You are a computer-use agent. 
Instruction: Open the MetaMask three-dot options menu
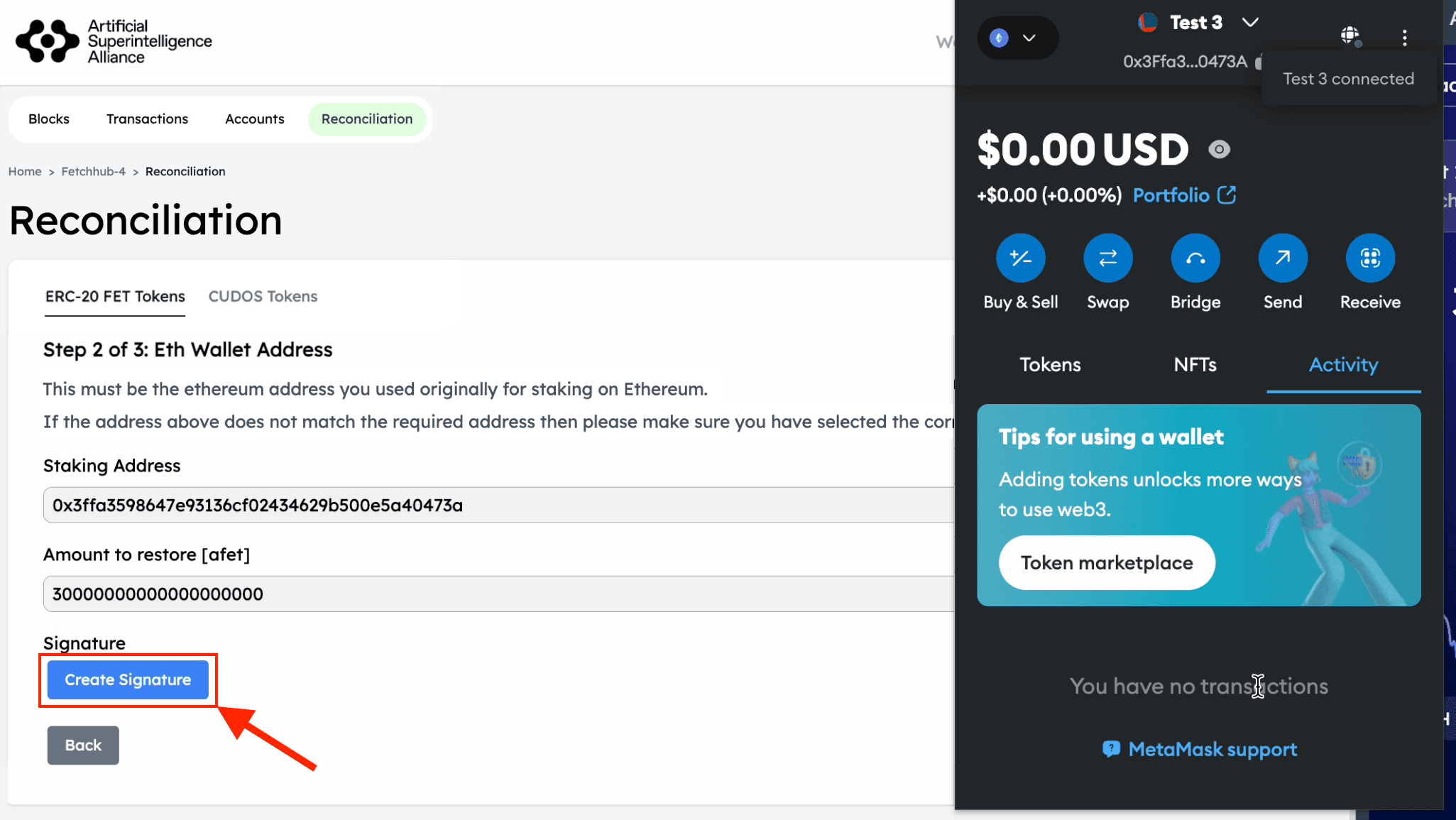pos(1404,38)
